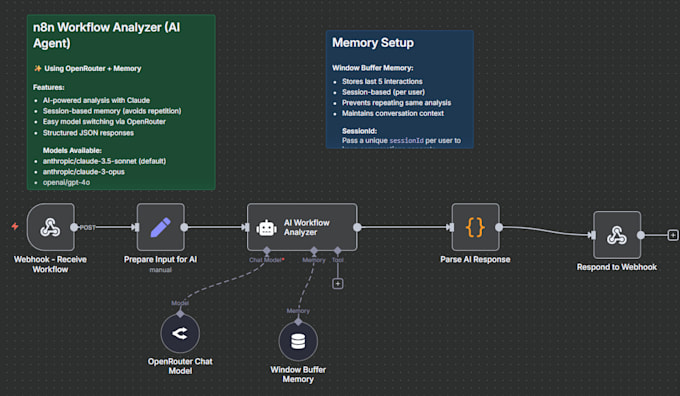This screenshot has height=396, width=680.
Task: Click the 'manual' caption under Prepare Input
Action: point(160,270)
